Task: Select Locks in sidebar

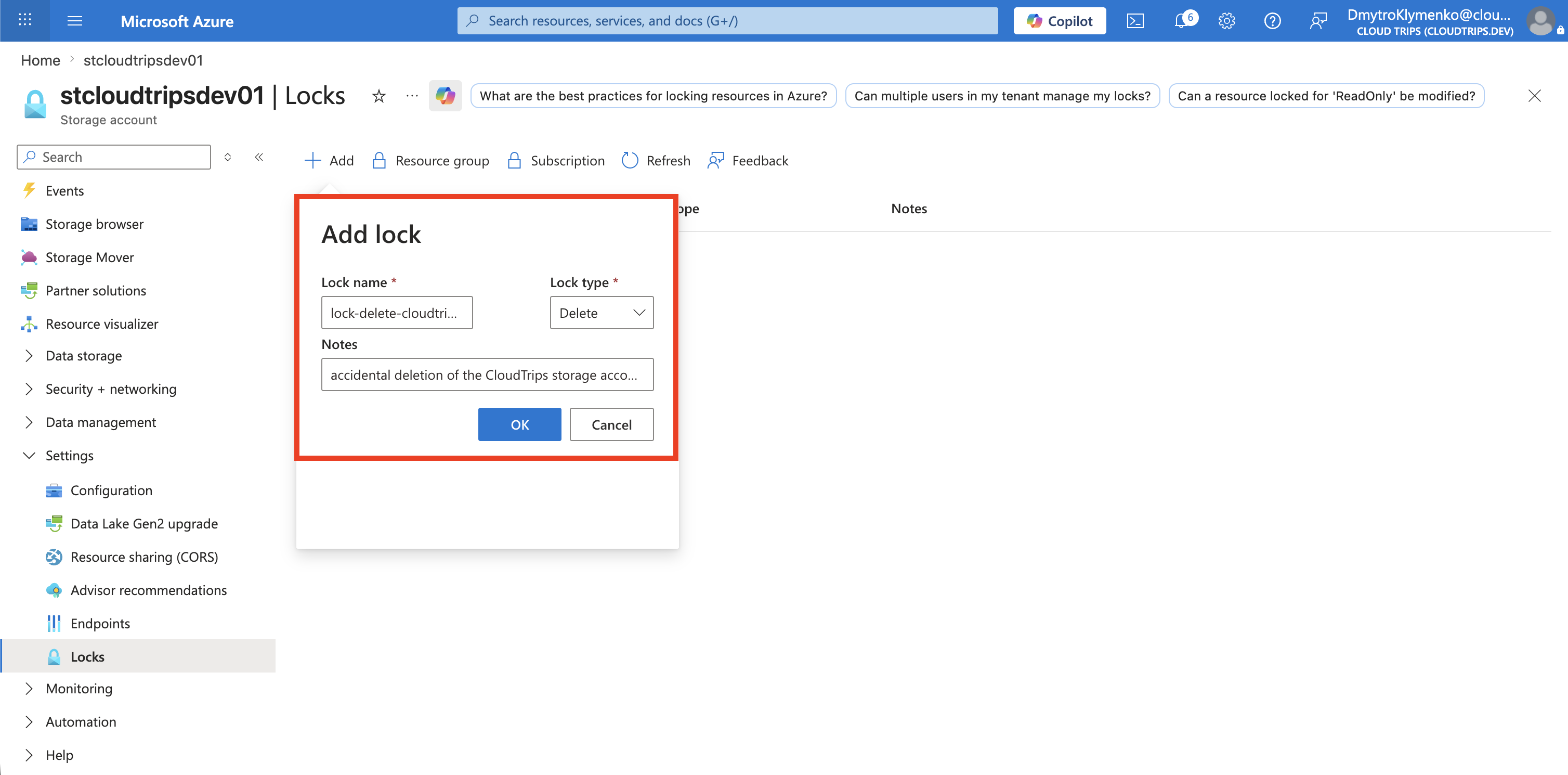Action: pos(138,656)
